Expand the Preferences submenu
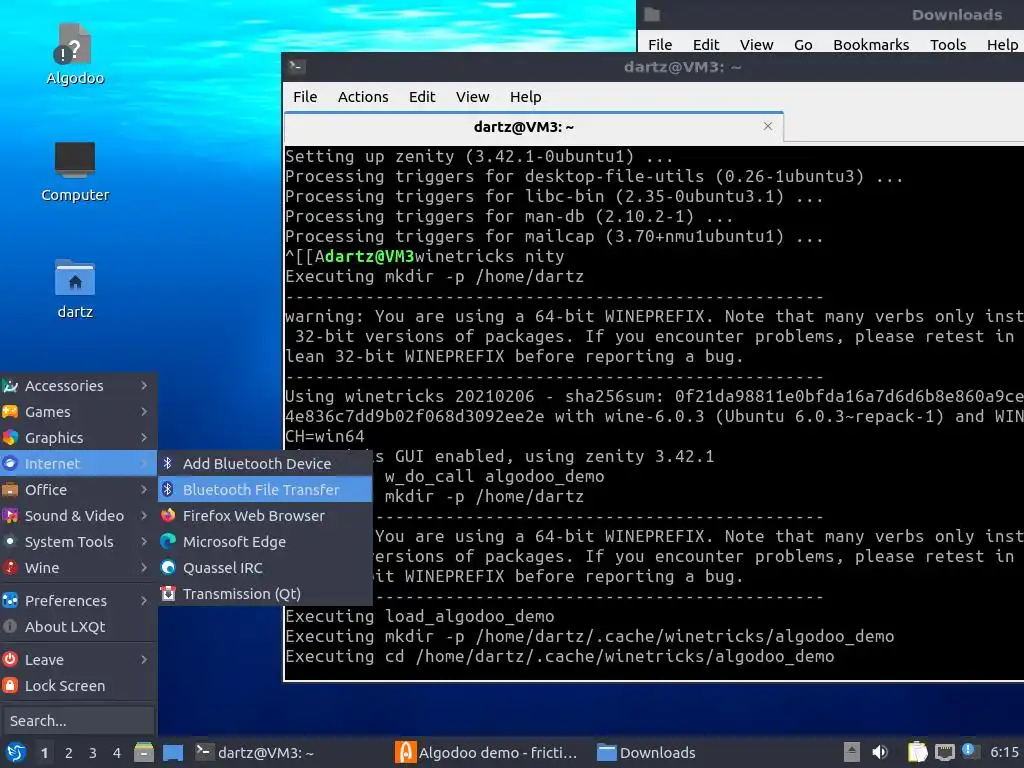Viewport: 1024px width, 768px height. click(78, 600)
